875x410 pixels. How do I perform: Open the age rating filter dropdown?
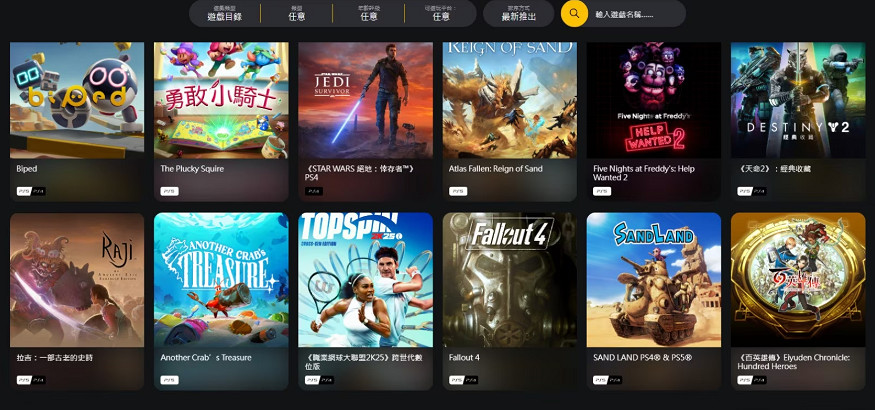tap(368, 13)
